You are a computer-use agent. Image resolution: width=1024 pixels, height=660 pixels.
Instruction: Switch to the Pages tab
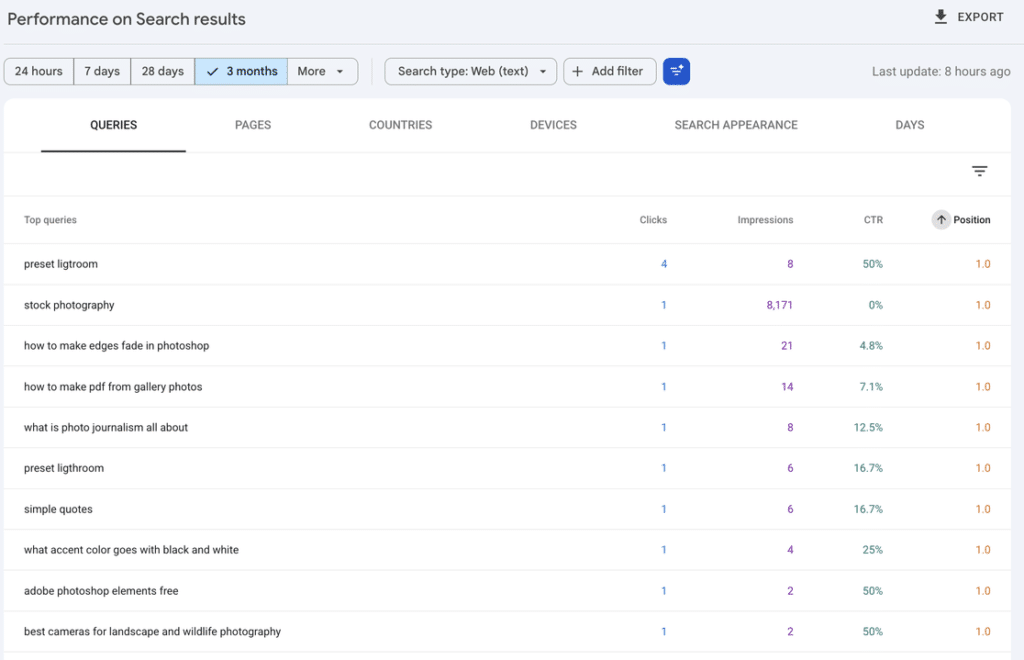(x=253, y=125)
